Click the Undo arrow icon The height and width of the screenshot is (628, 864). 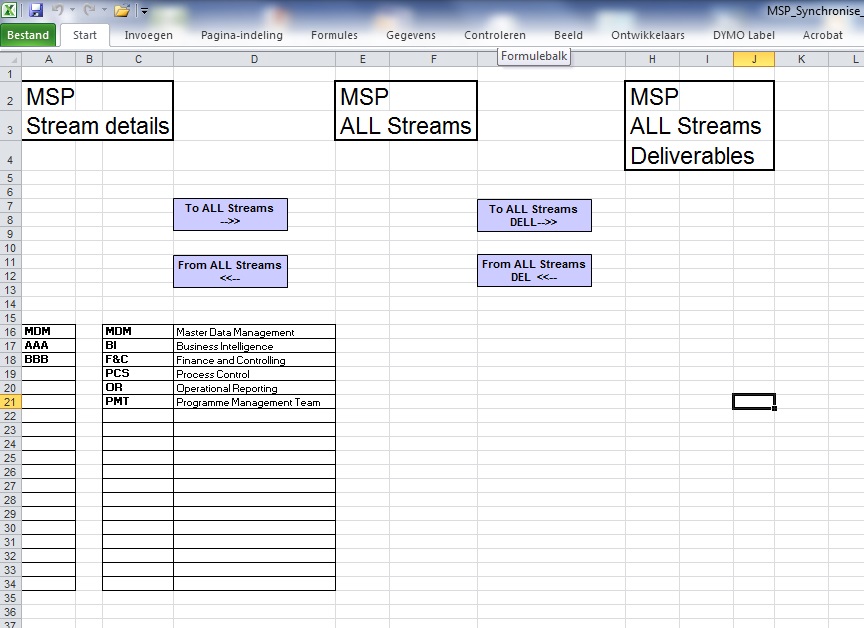[58, 10]
